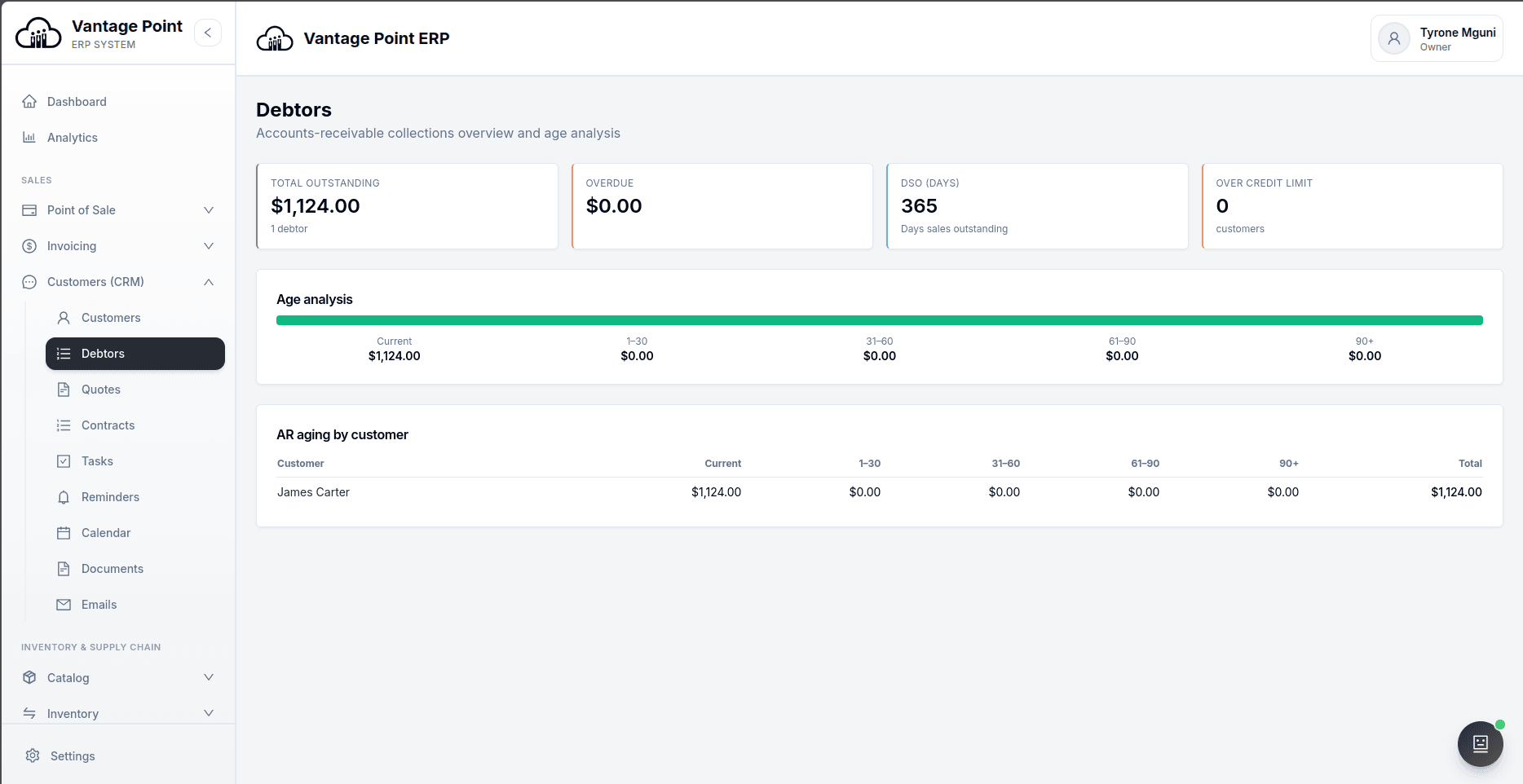1523x784 pixels.
Task: Open the chat assistant floating icon
Action: click(x=1480, y=743)
